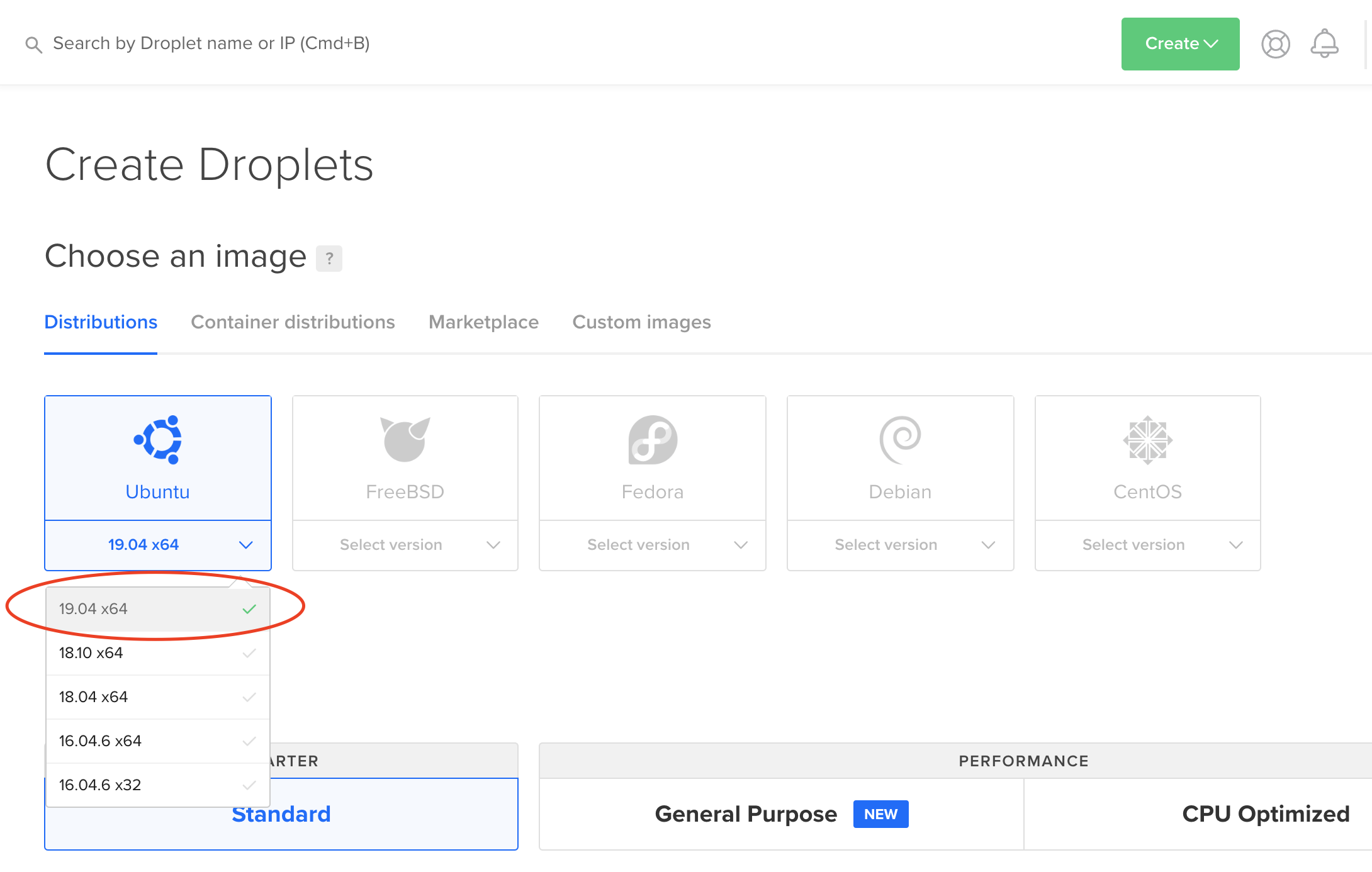Click the Distributions underlined tab
Viewport: 1372px width, 872px height.
click(x=100, y=322)
